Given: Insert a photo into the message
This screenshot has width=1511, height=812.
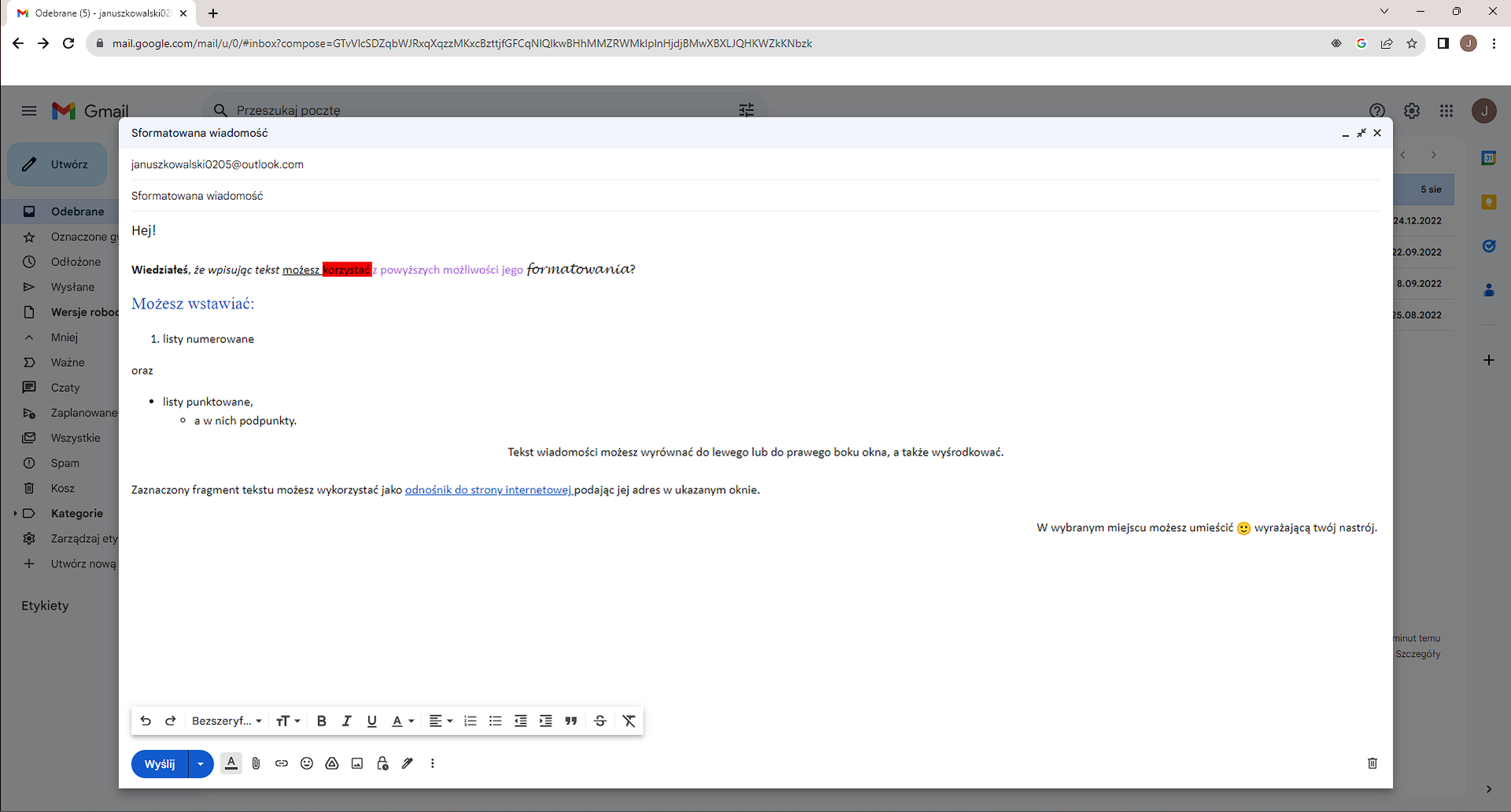Looking at the screenshot, I should coord(357,763).
